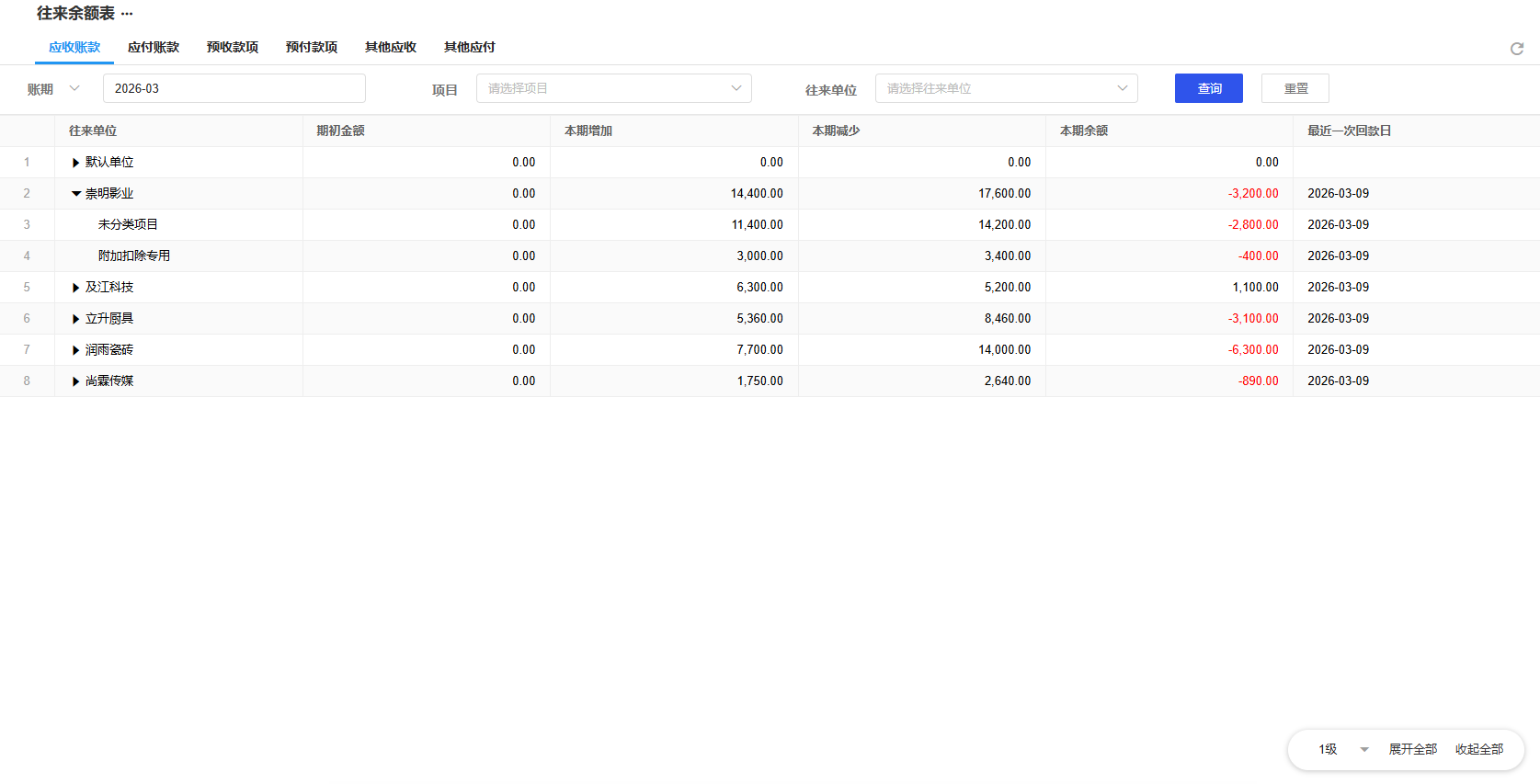1540x784 pixels.
Task: Open the more options ellipsis beside 往来余额表
Action: pyautogui.click(x=127, y=14)
